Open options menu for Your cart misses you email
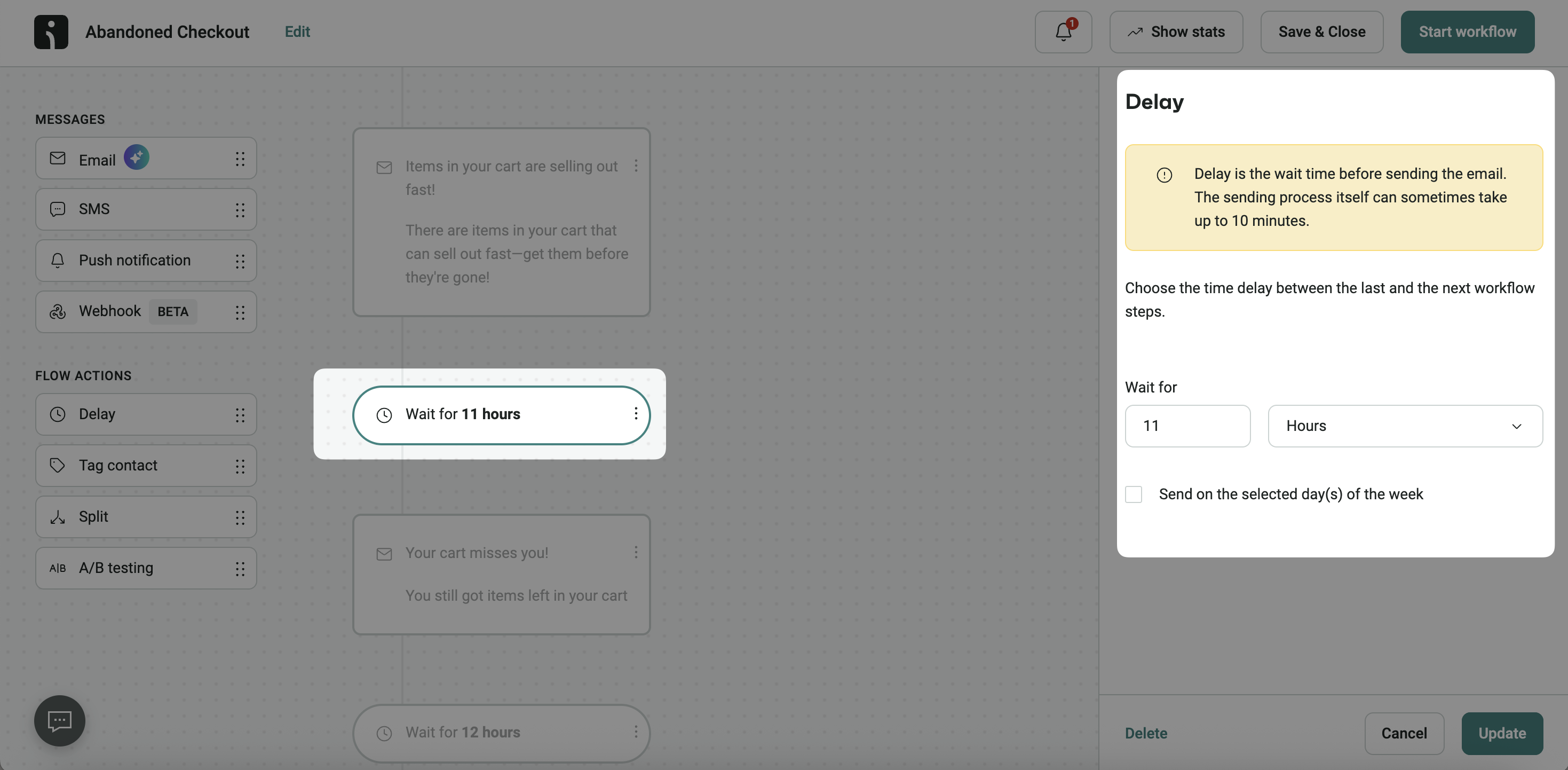Image resolution: width=1568 pixels, height=770 pixels. pyautogui.click(x=636, y=552)
